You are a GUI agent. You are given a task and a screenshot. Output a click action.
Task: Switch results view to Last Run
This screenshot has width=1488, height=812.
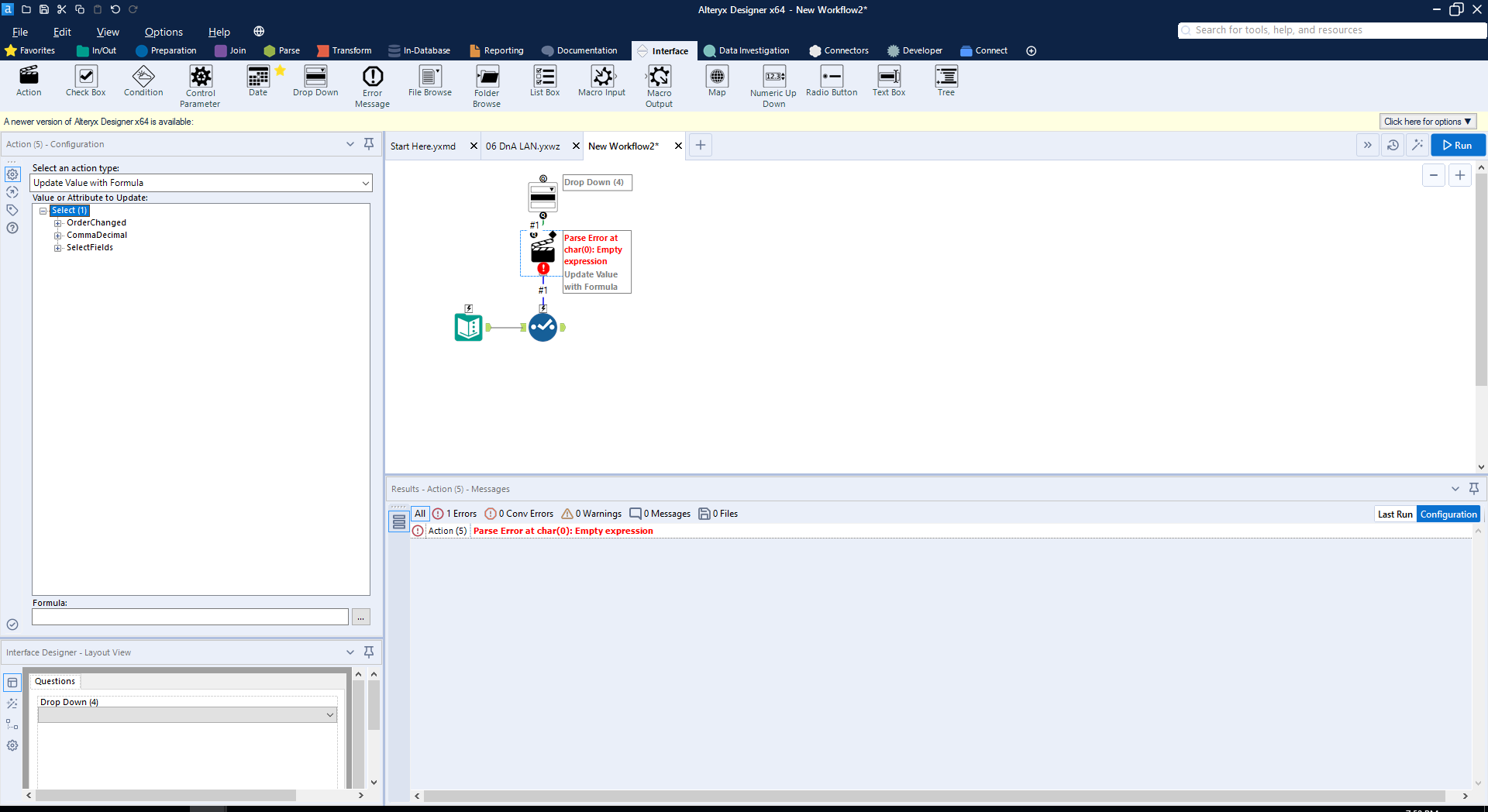1395,513
